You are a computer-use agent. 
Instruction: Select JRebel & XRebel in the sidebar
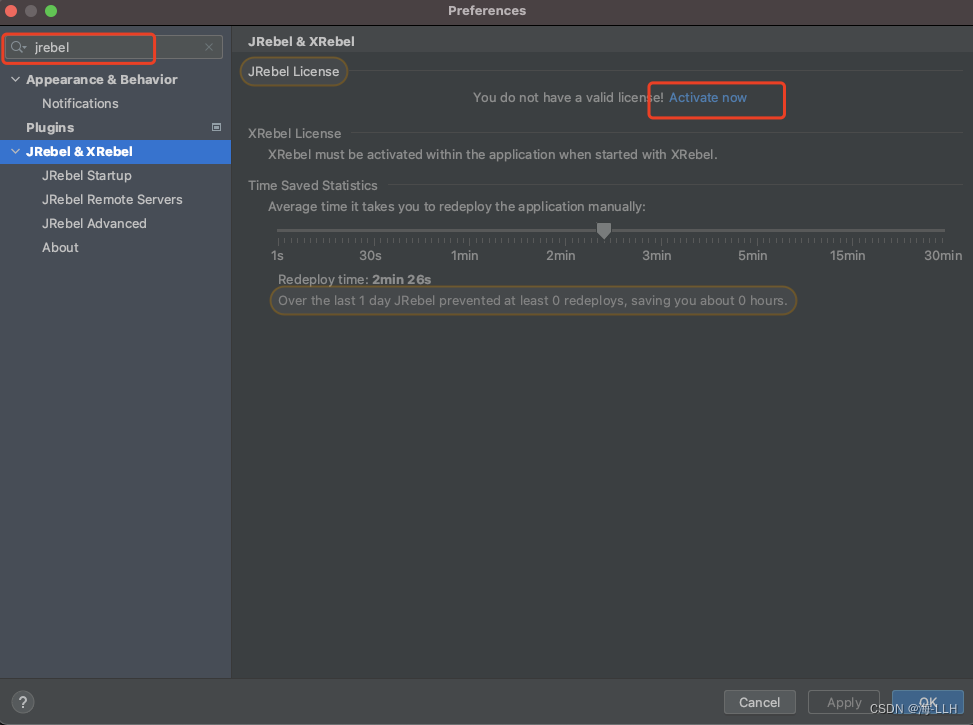click(115, 151)
